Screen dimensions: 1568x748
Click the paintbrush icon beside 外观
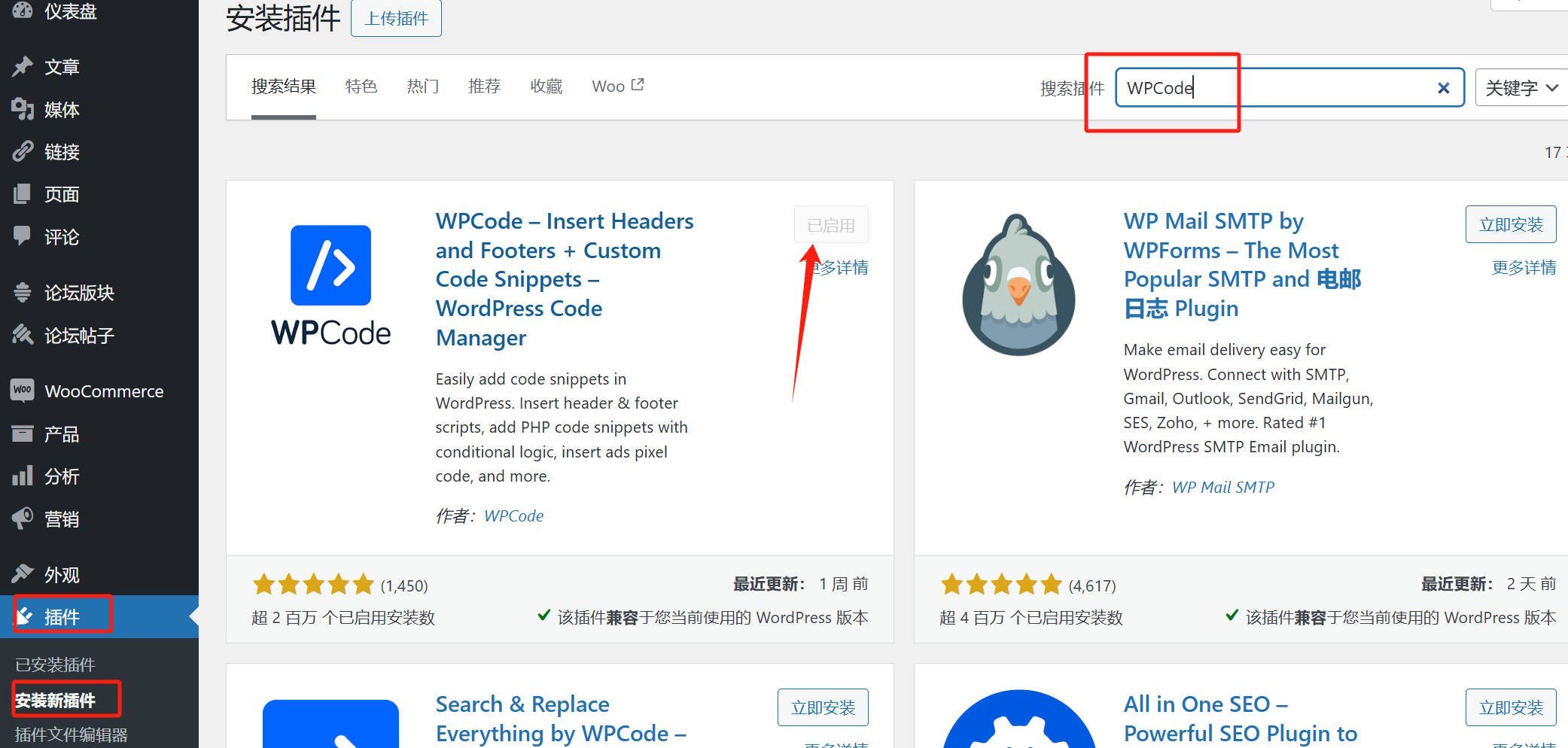(23, 574)
